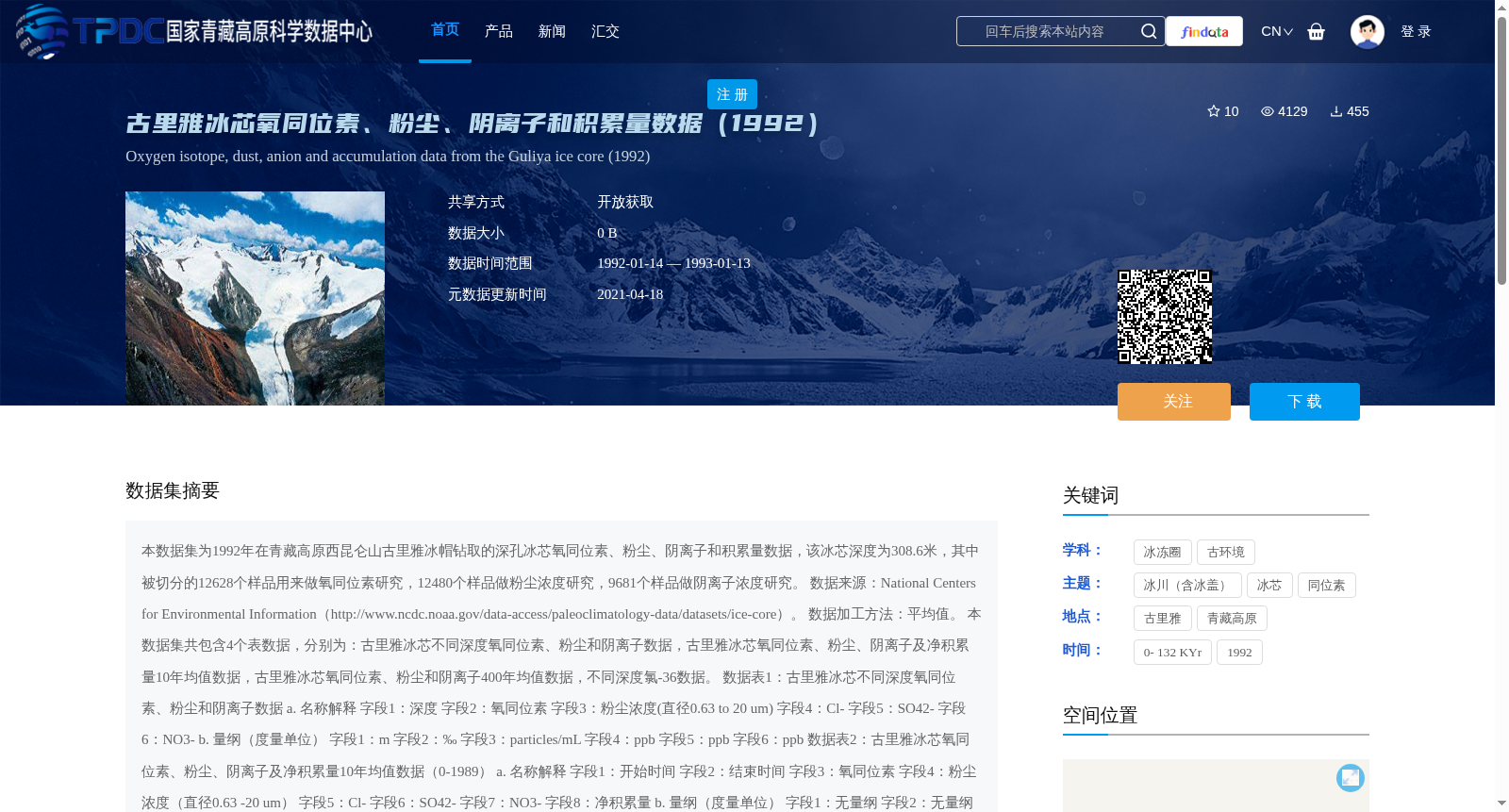Screen dimensions: 1509x812
Task: Click the update date 2021-04-18
Action: click(x=630, y=294)
